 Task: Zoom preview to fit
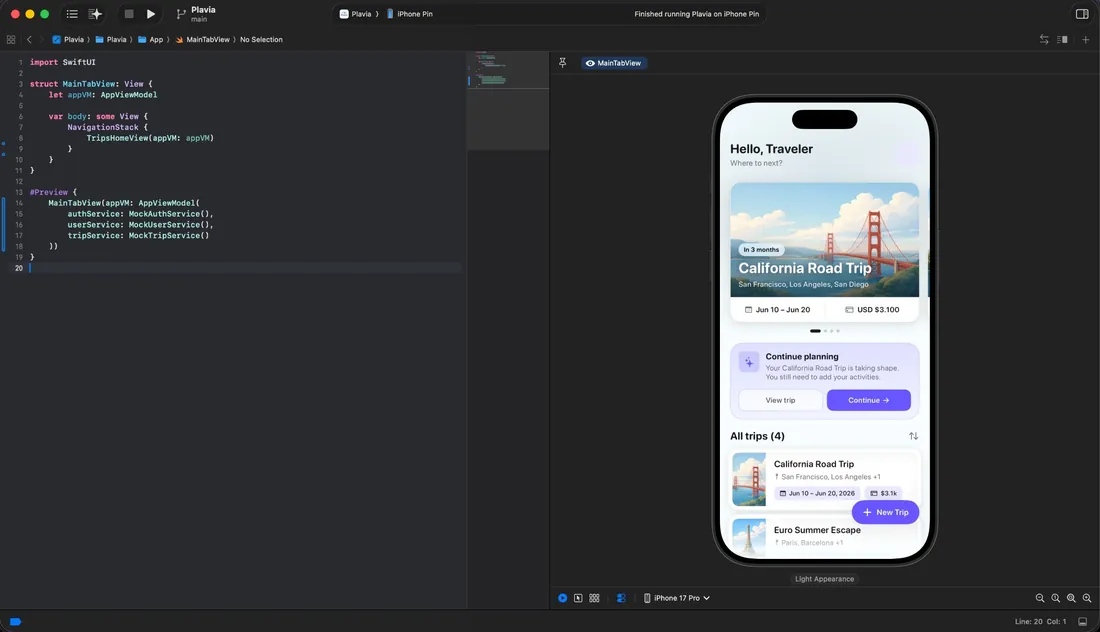coord(1071,598)
